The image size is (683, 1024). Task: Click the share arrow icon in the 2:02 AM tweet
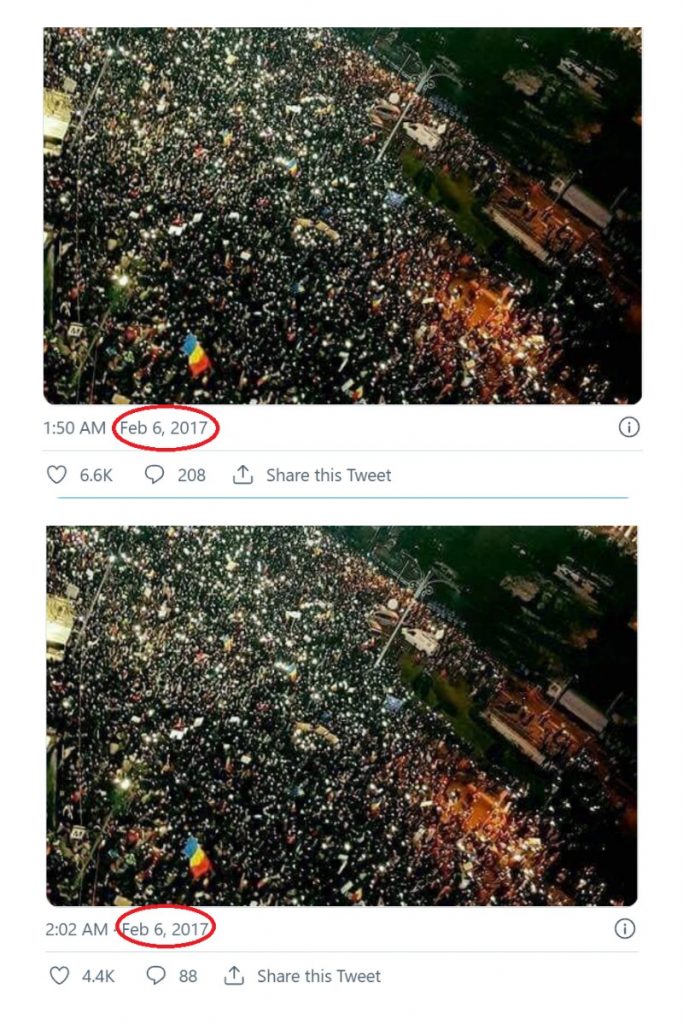(234, 976)
